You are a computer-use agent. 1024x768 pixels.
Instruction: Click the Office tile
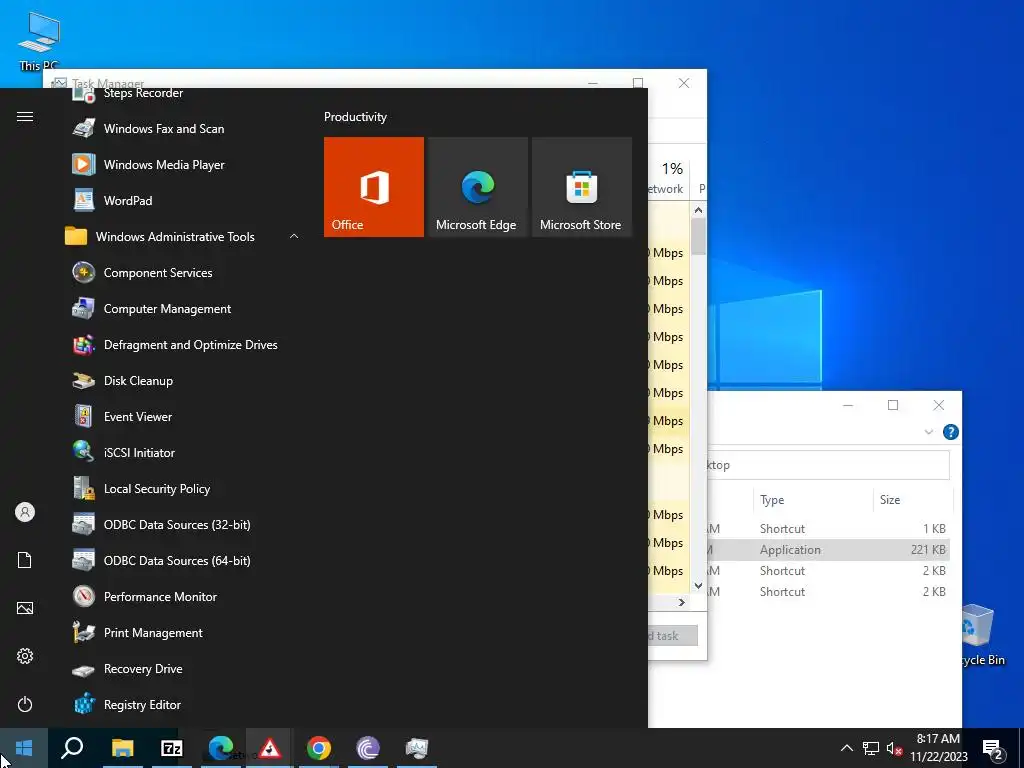(x=374, y=187)
